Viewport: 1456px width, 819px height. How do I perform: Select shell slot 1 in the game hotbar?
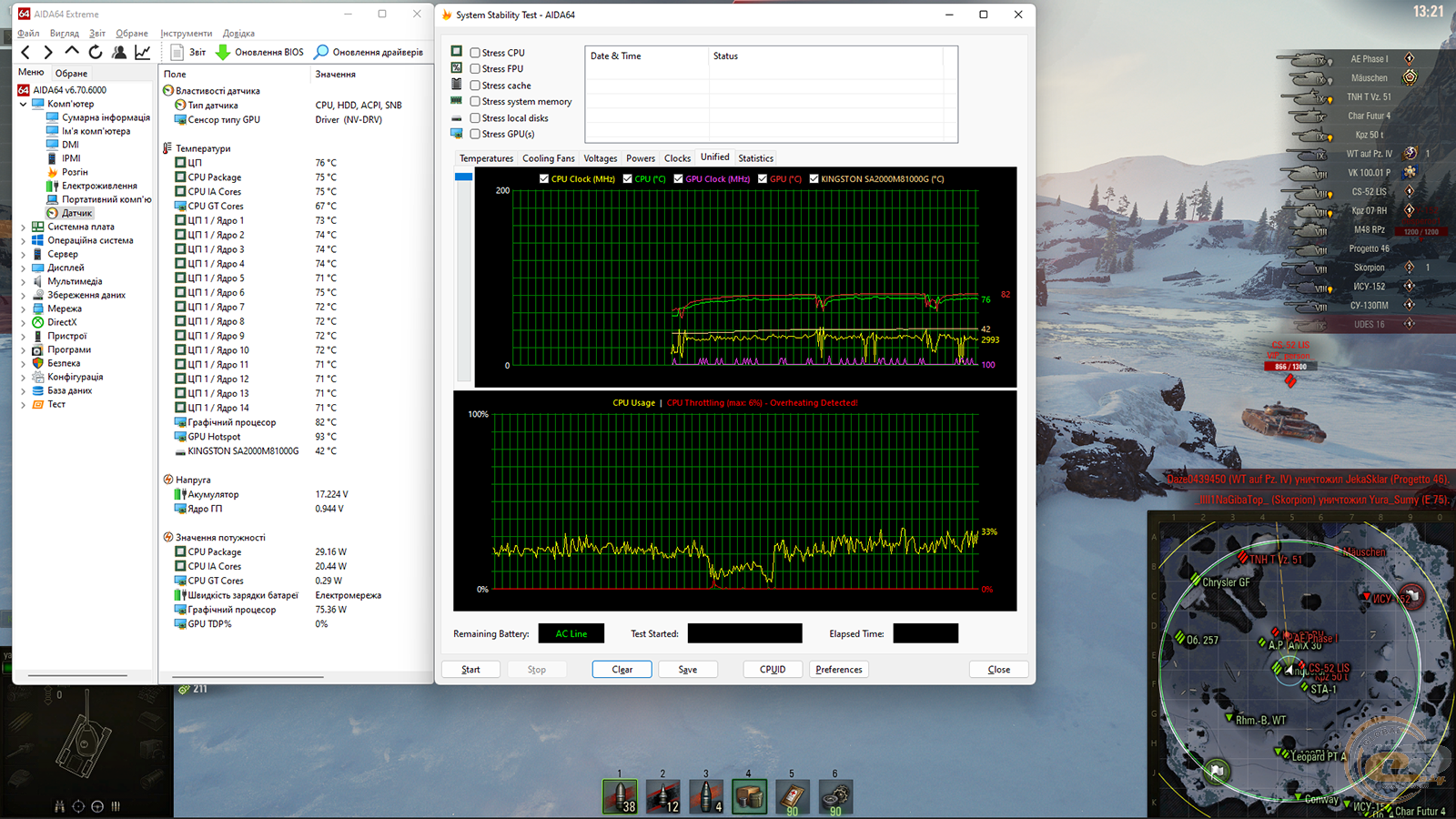click(x=620, y=796)
